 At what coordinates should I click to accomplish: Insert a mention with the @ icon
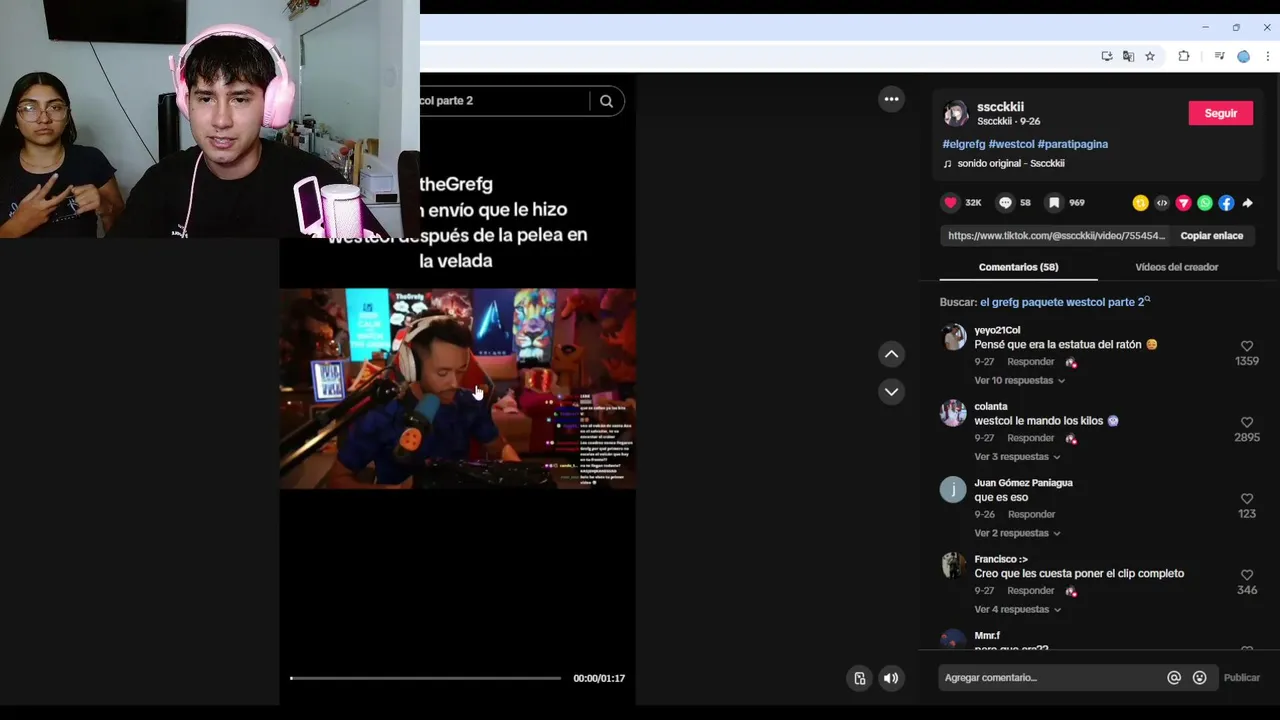click(x=1174, y=678)
